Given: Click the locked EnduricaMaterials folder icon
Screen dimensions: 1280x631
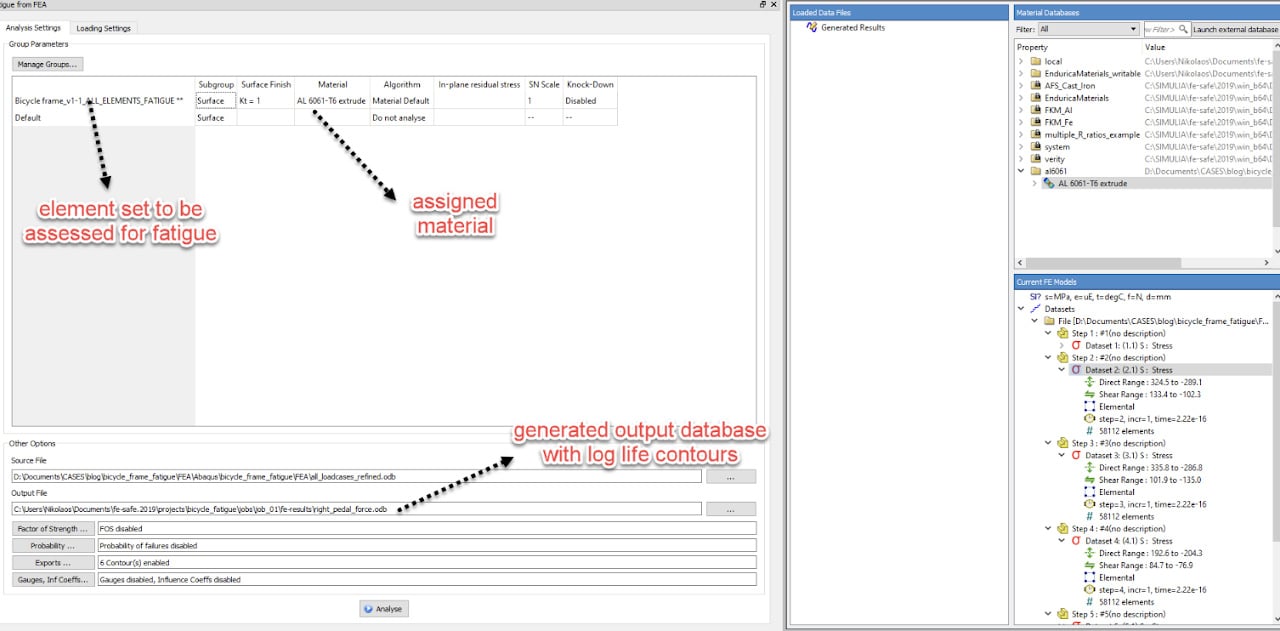Looking at the screenshot, I should (1035, 98).
